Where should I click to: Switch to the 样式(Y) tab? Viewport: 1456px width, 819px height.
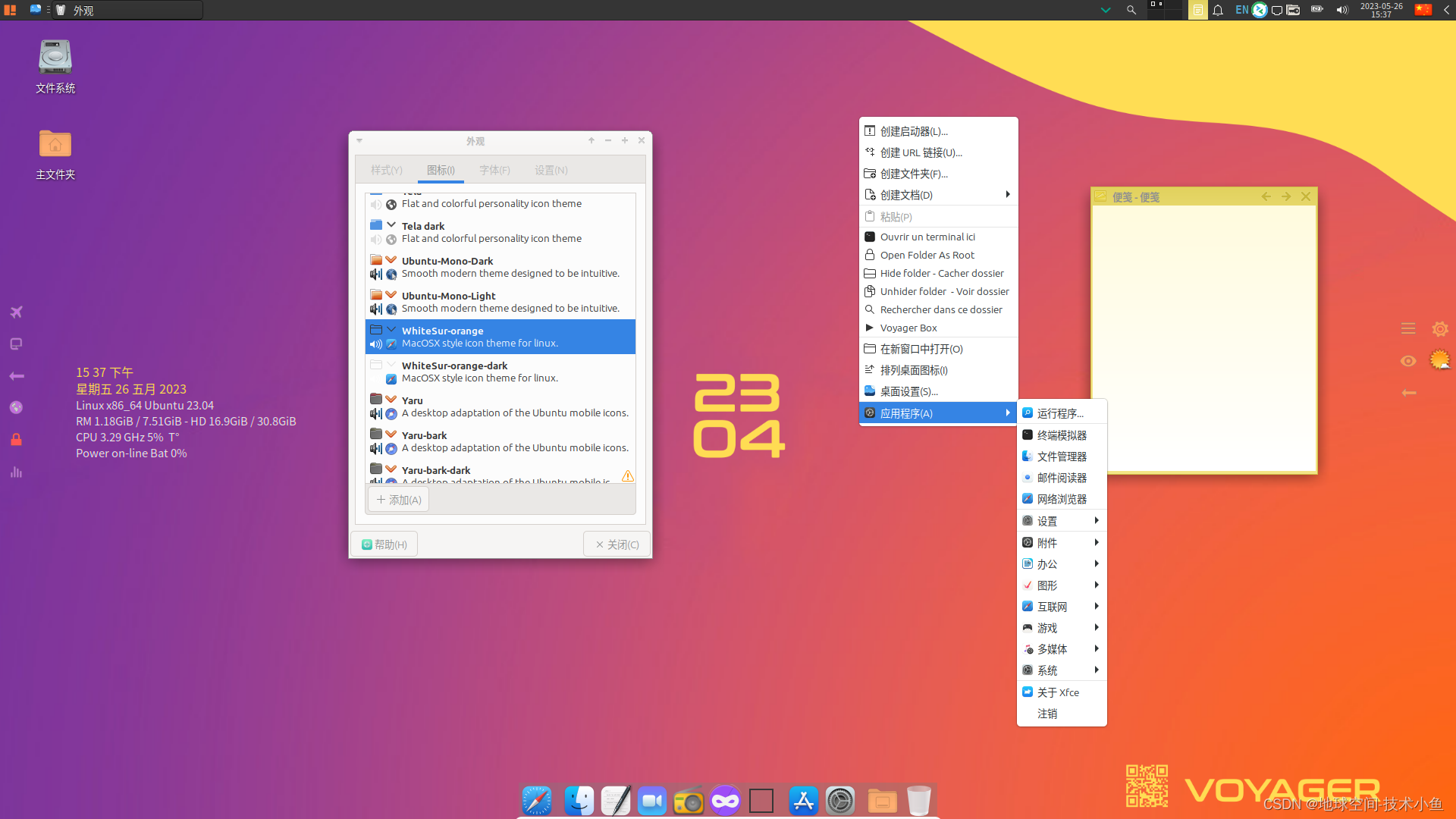pos(387,170)
